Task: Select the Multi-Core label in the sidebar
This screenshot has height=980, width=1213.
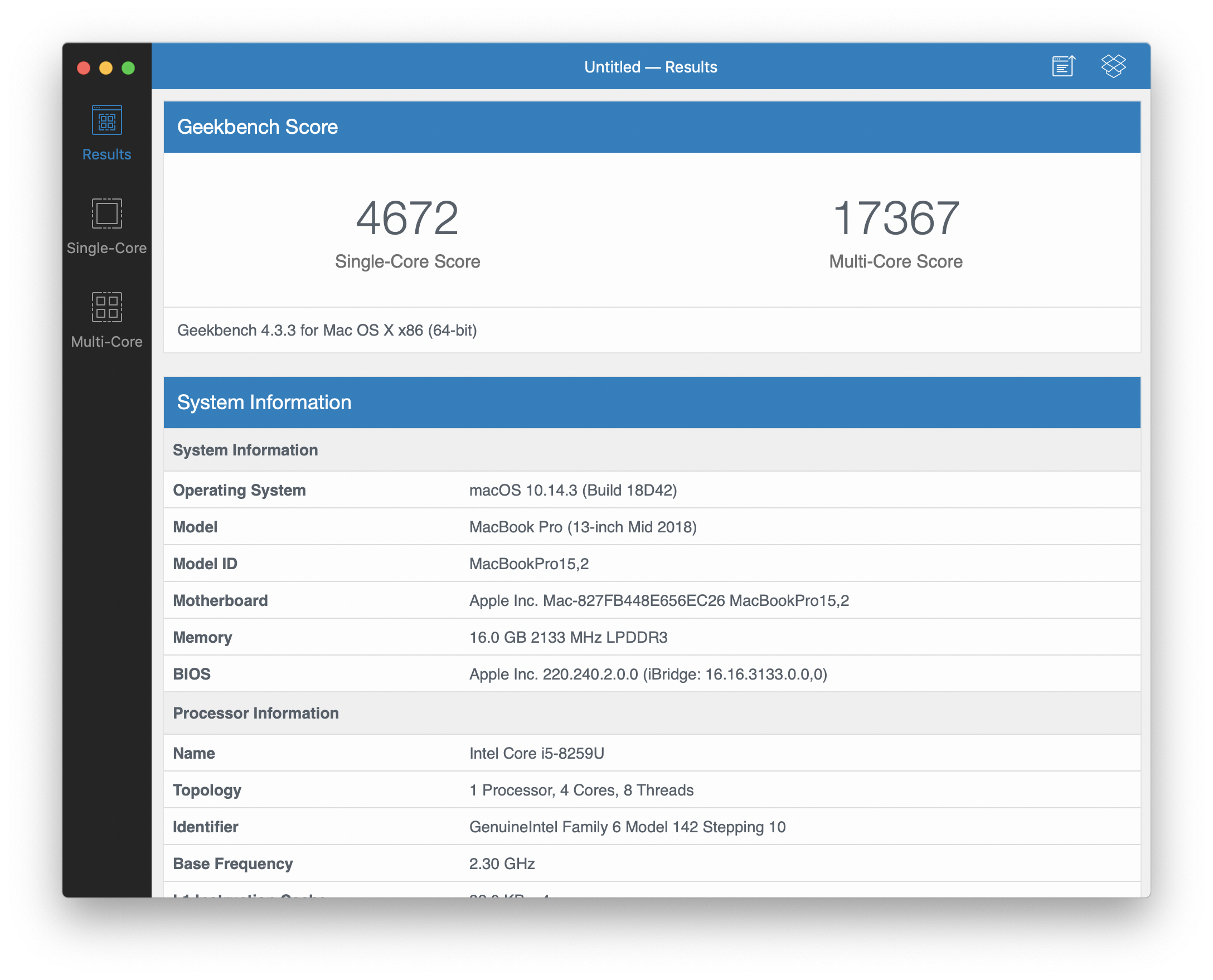Action: tap(106, 342)
